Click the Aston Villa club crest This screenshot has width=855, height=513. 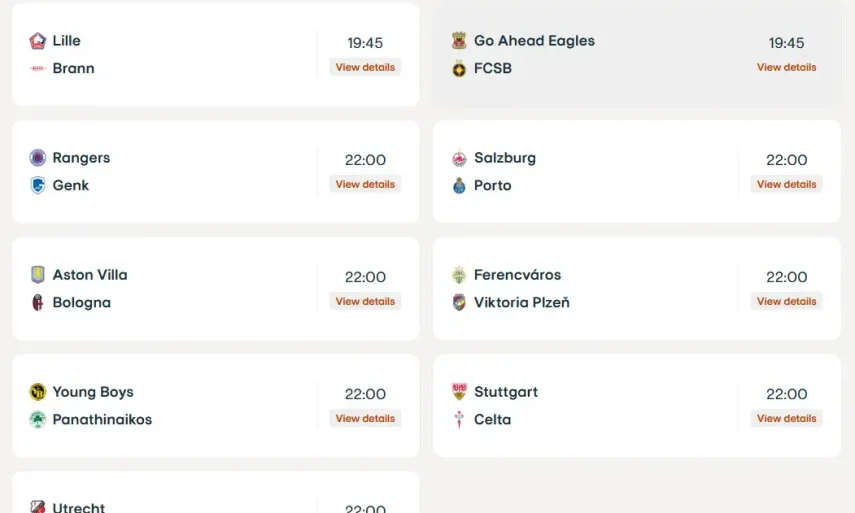coord(38,275)
